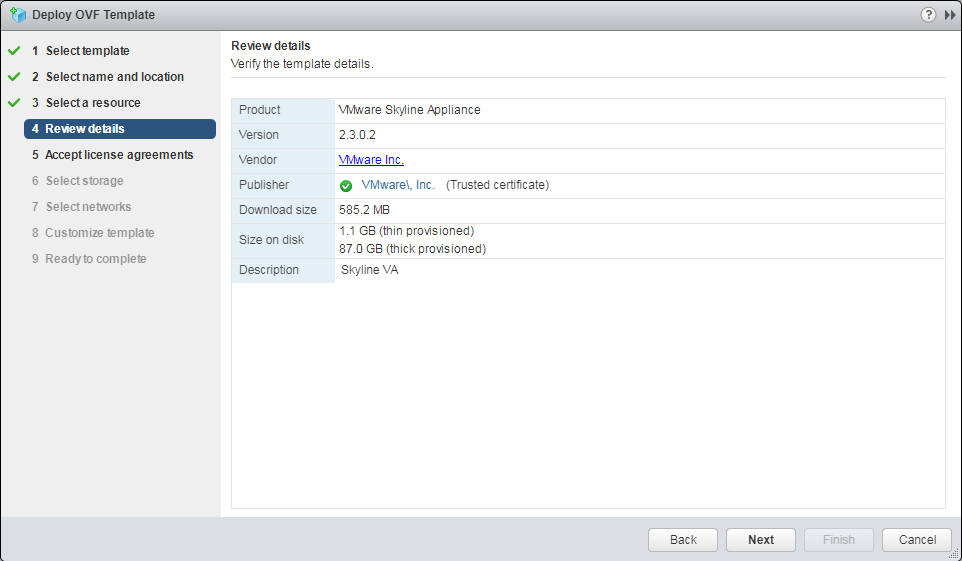962x561 pixels.
Task: Click green checkmark beside Select name and location
Action: point(14,77)
